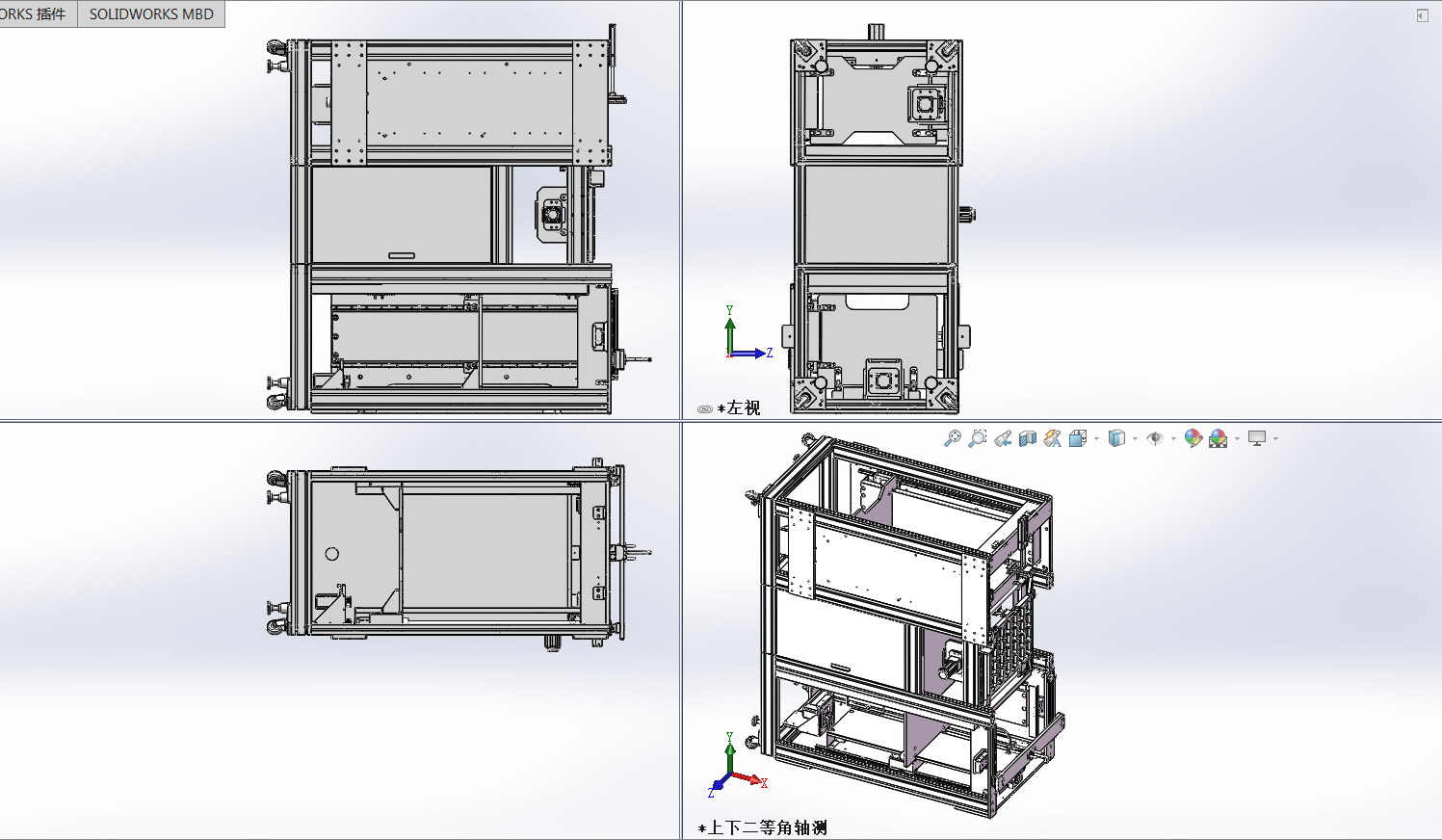Click the View Settings monitor icon
This screenshot has width=1442, height=840.
[1257, 438]
